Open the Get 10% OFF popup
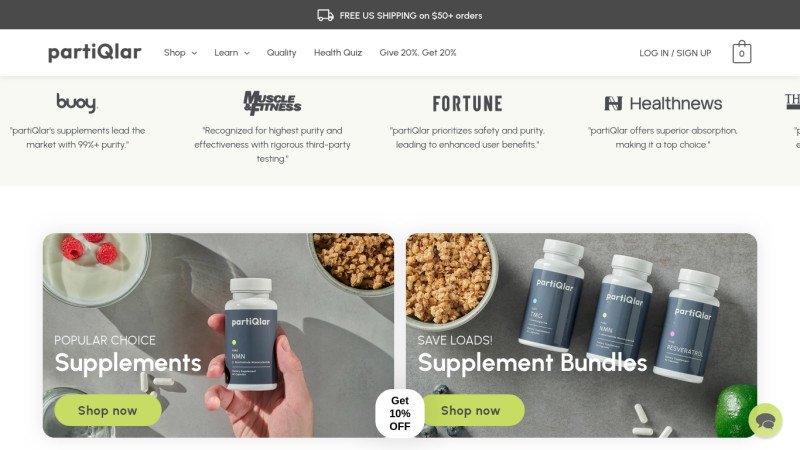800x450 pixels. point(399,413)
